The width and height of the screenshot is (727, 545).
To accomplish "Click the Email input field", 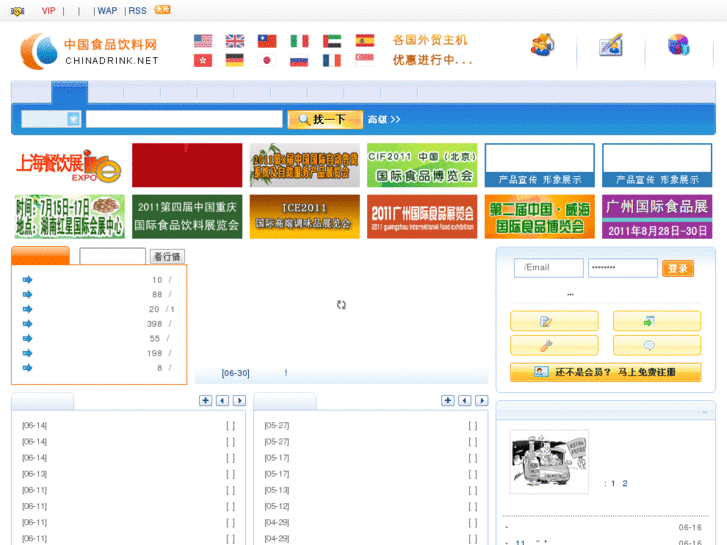I will click(x=548, y=268).
